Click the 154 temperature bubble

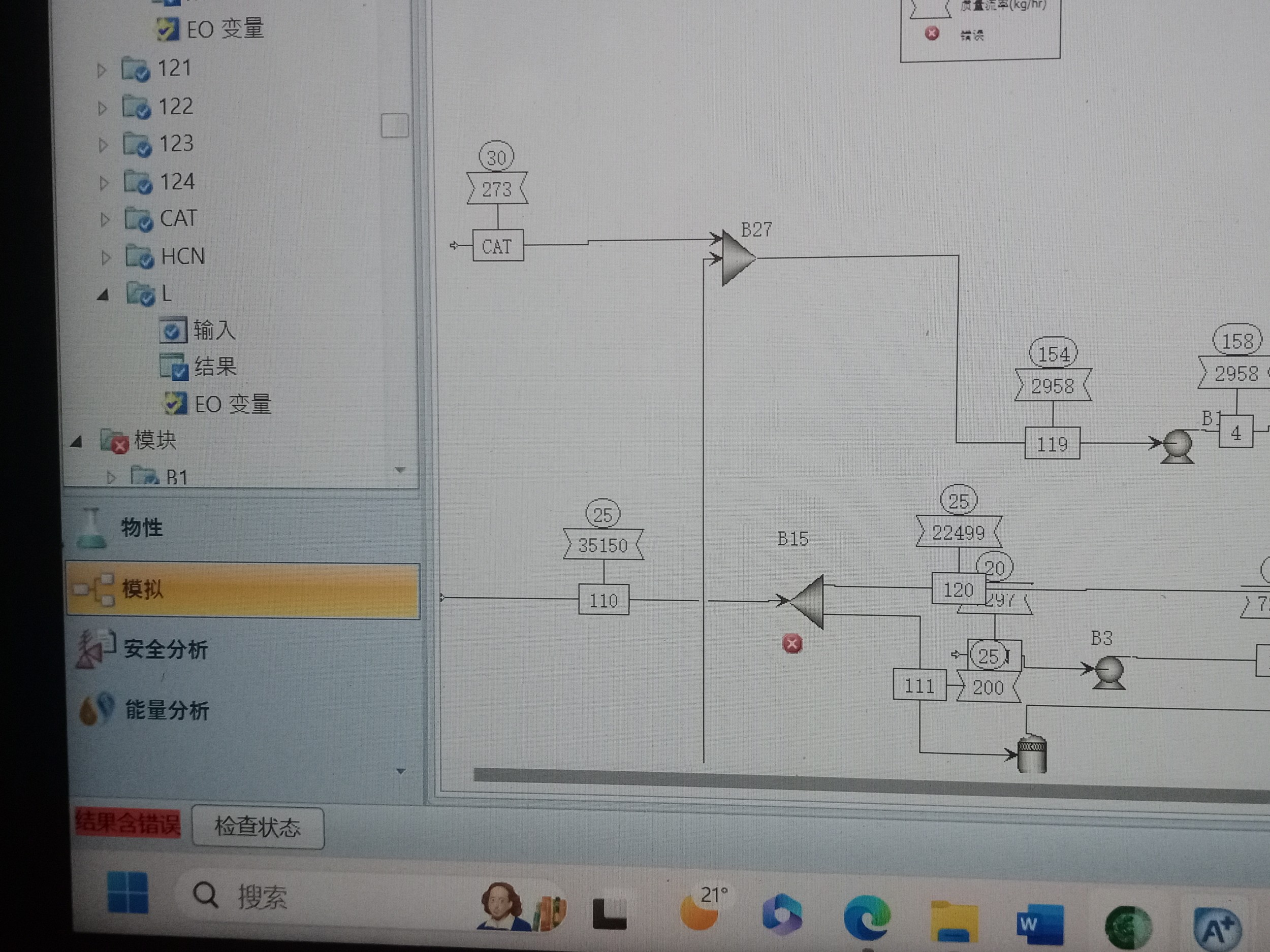pyautogui.click(x=1054, y=353)
